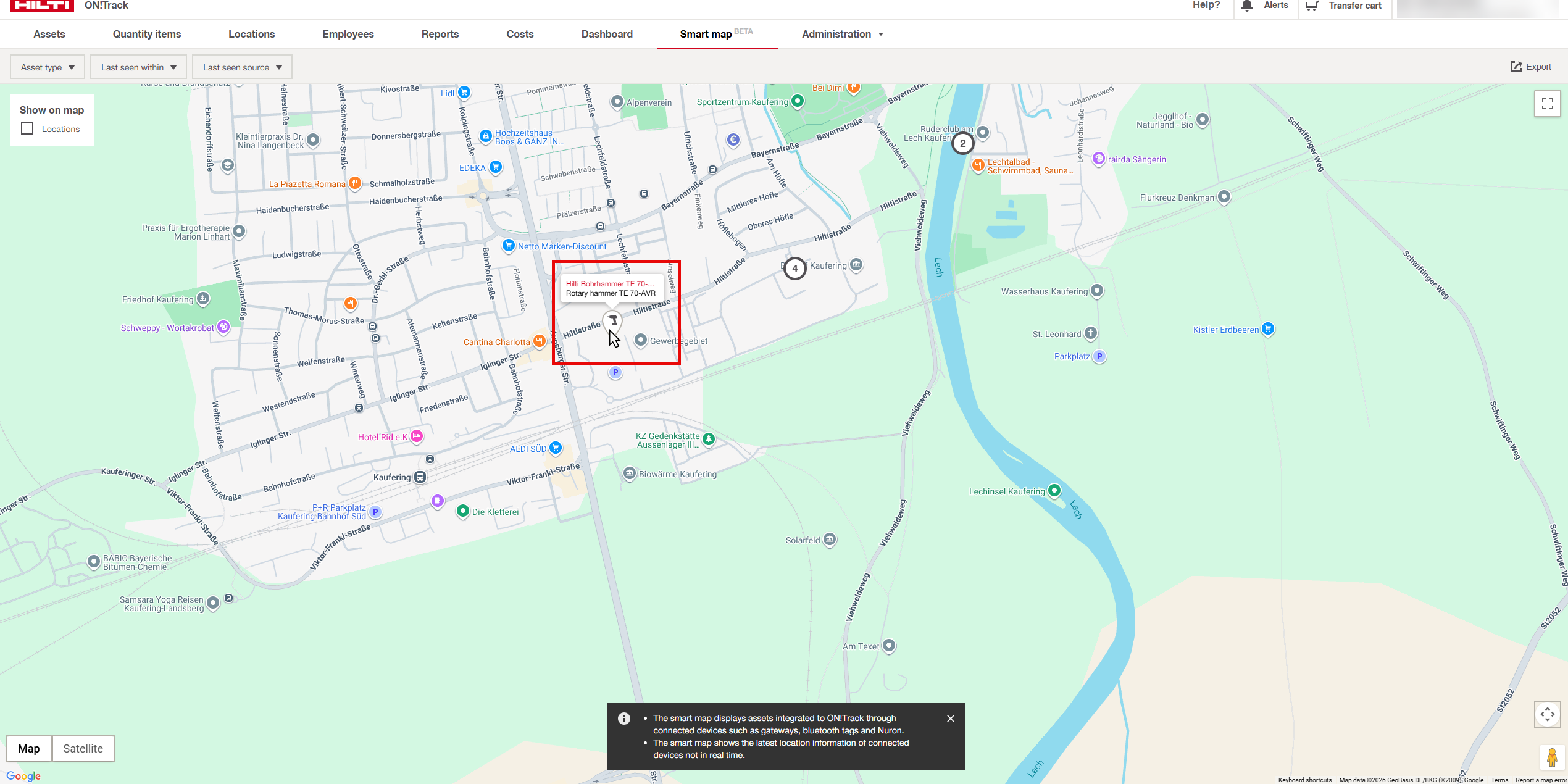Click the St. Leonhard church pin

point(1091,333)
